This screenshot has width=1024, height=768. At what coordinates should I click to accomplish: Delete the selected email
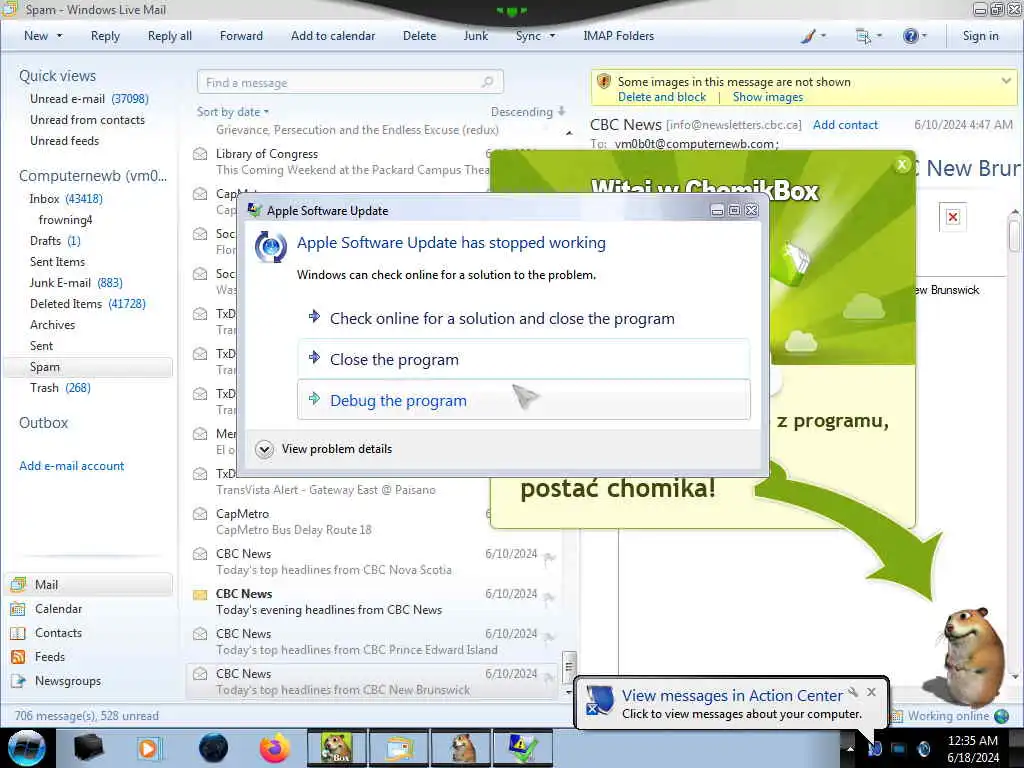pos(419,36)
